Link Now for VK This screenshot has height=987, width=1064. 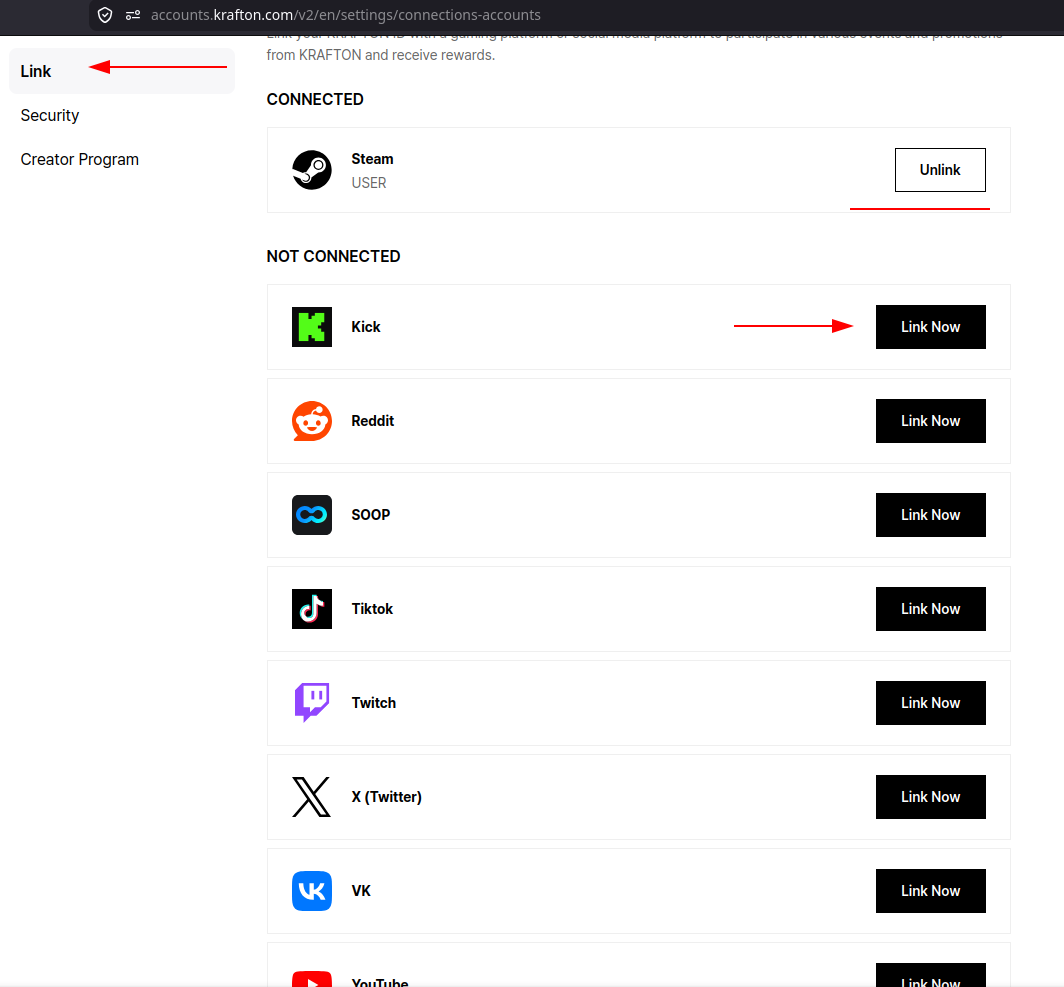[x=930, y=891]
